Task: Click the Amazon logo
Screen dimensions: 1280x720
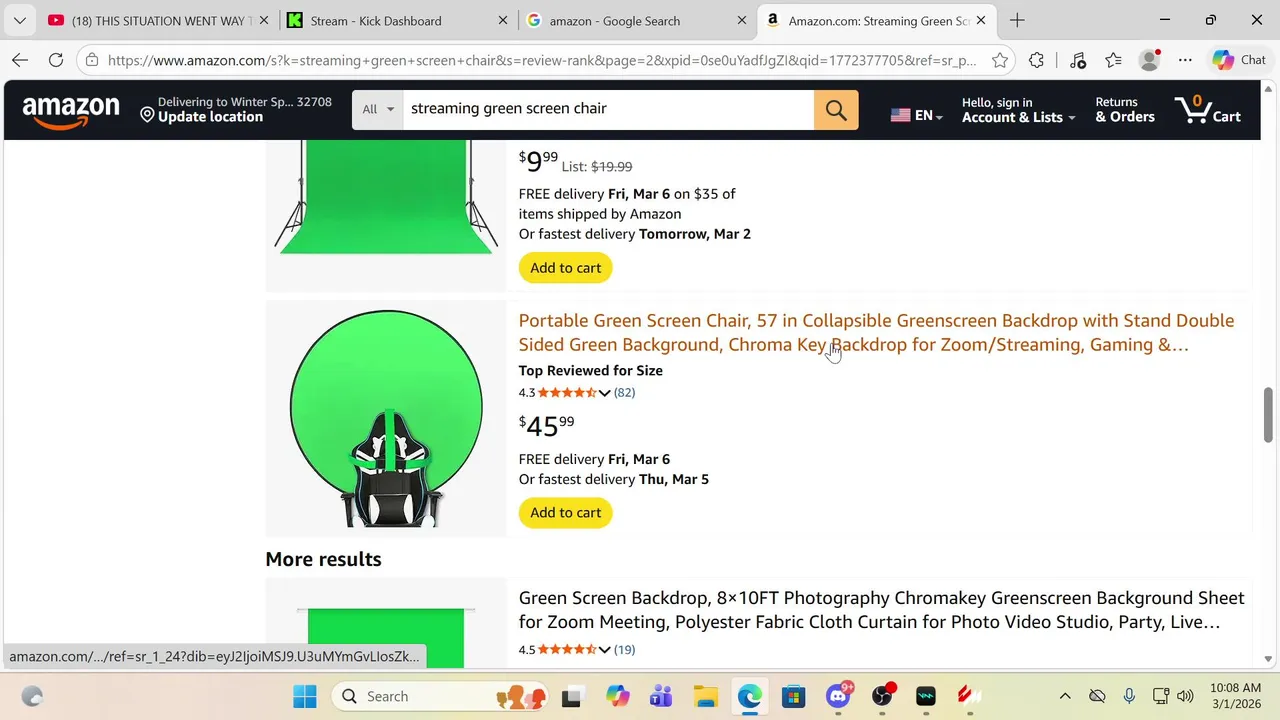Action: click(x=71, y=111)
